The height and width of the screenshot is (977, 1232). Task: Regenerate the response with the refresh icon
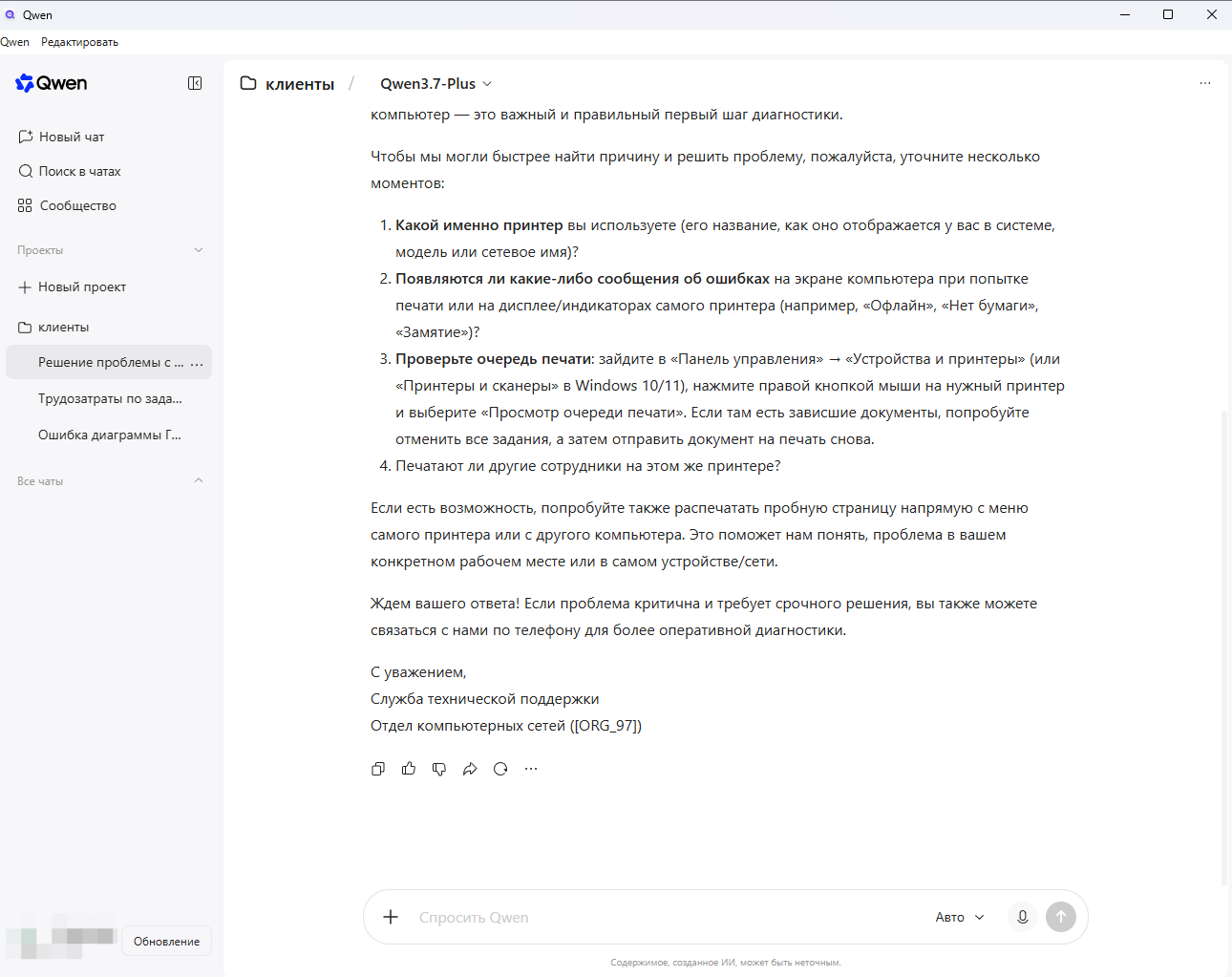pyautogui.click(x=500, y=769)
